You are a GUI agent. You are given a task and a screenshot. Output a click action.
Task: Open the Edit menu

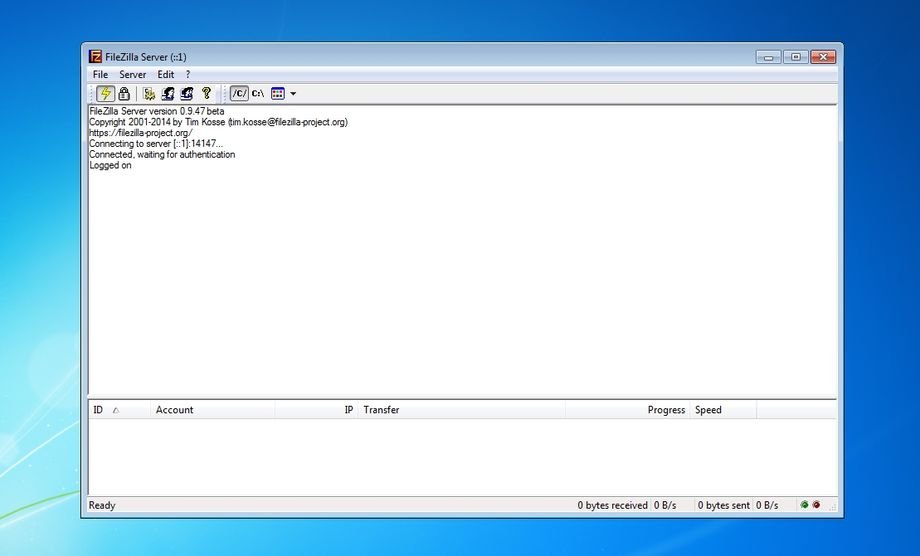click(165, 74)
